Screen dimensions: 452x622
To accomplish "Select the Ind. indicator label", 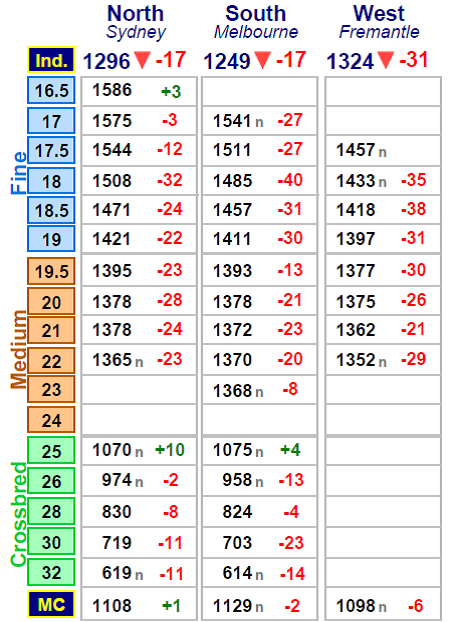I will coord(51,60).
